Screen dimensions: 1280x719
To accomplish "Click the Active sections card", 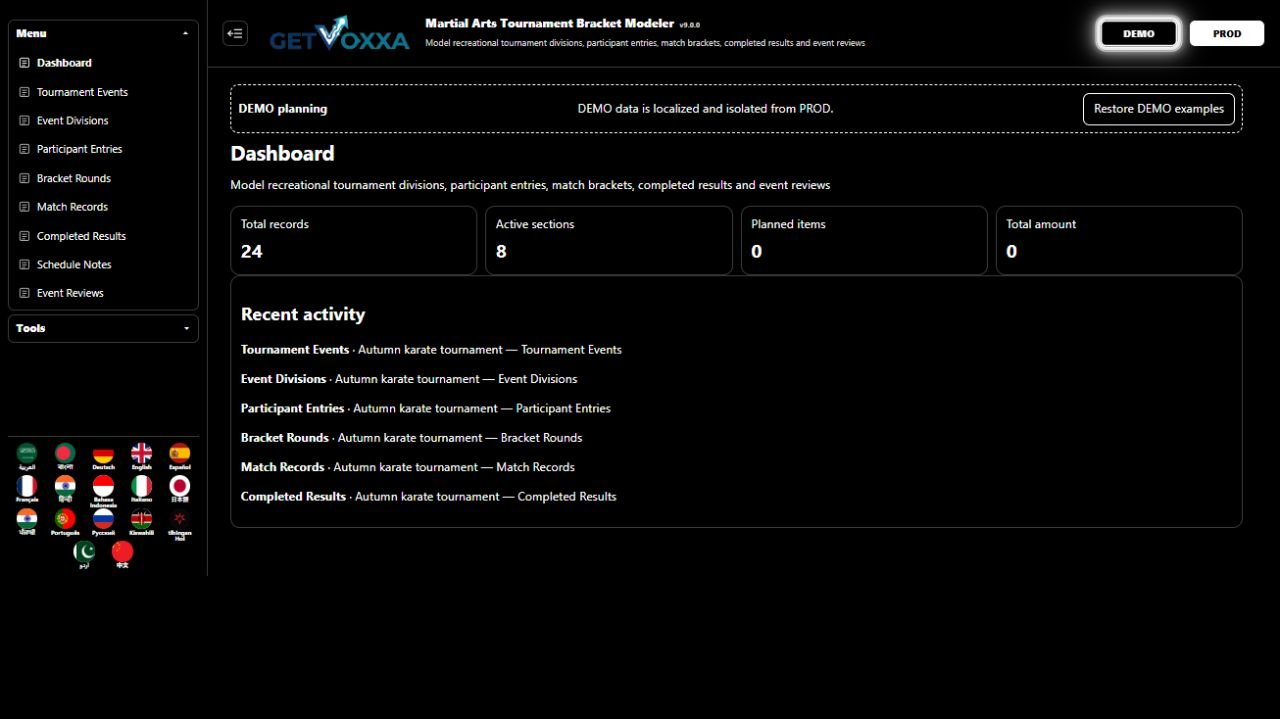I will coord(609,240).
